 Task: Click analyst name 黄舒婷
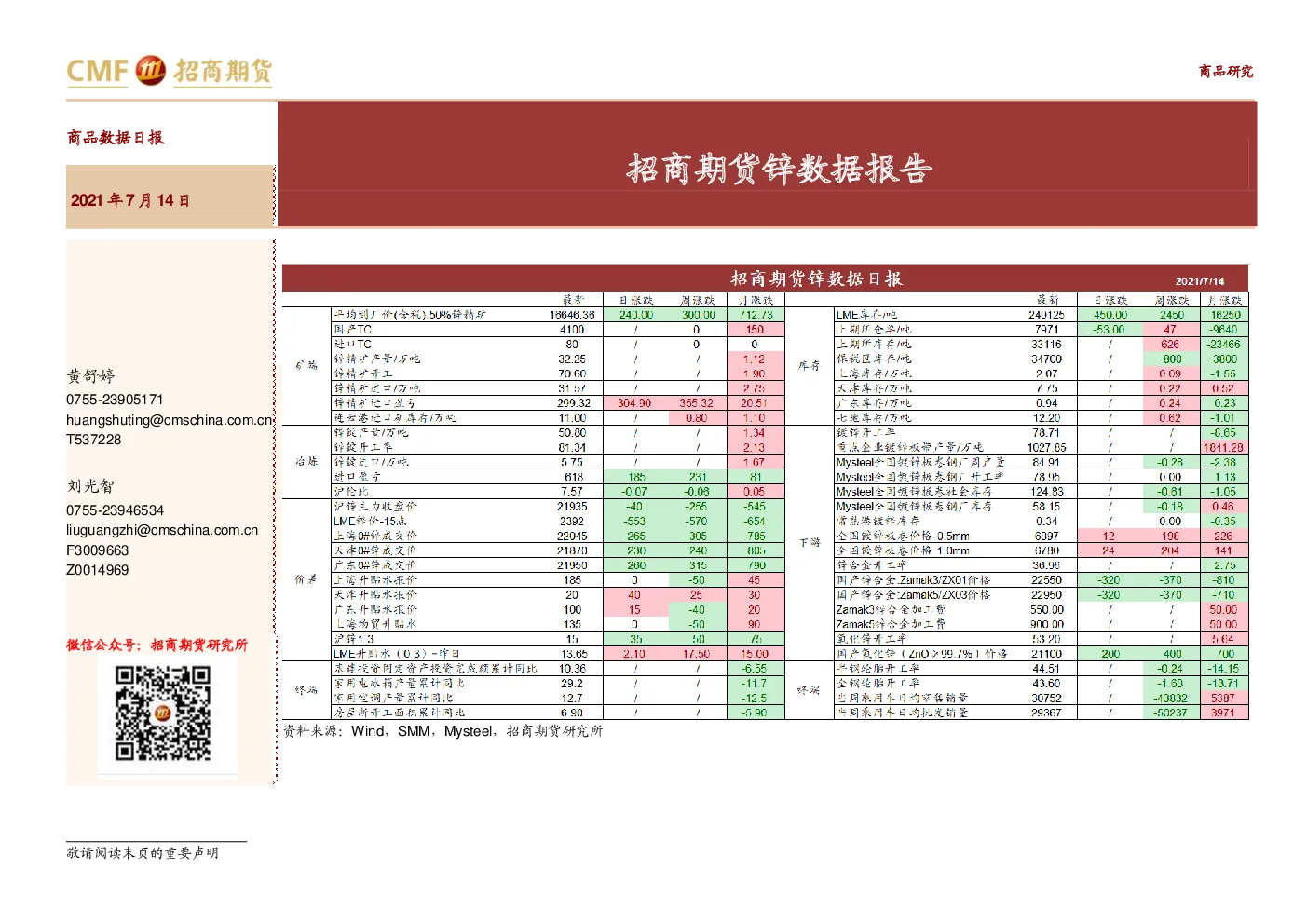pyautogui.click(x=90, y=376)
